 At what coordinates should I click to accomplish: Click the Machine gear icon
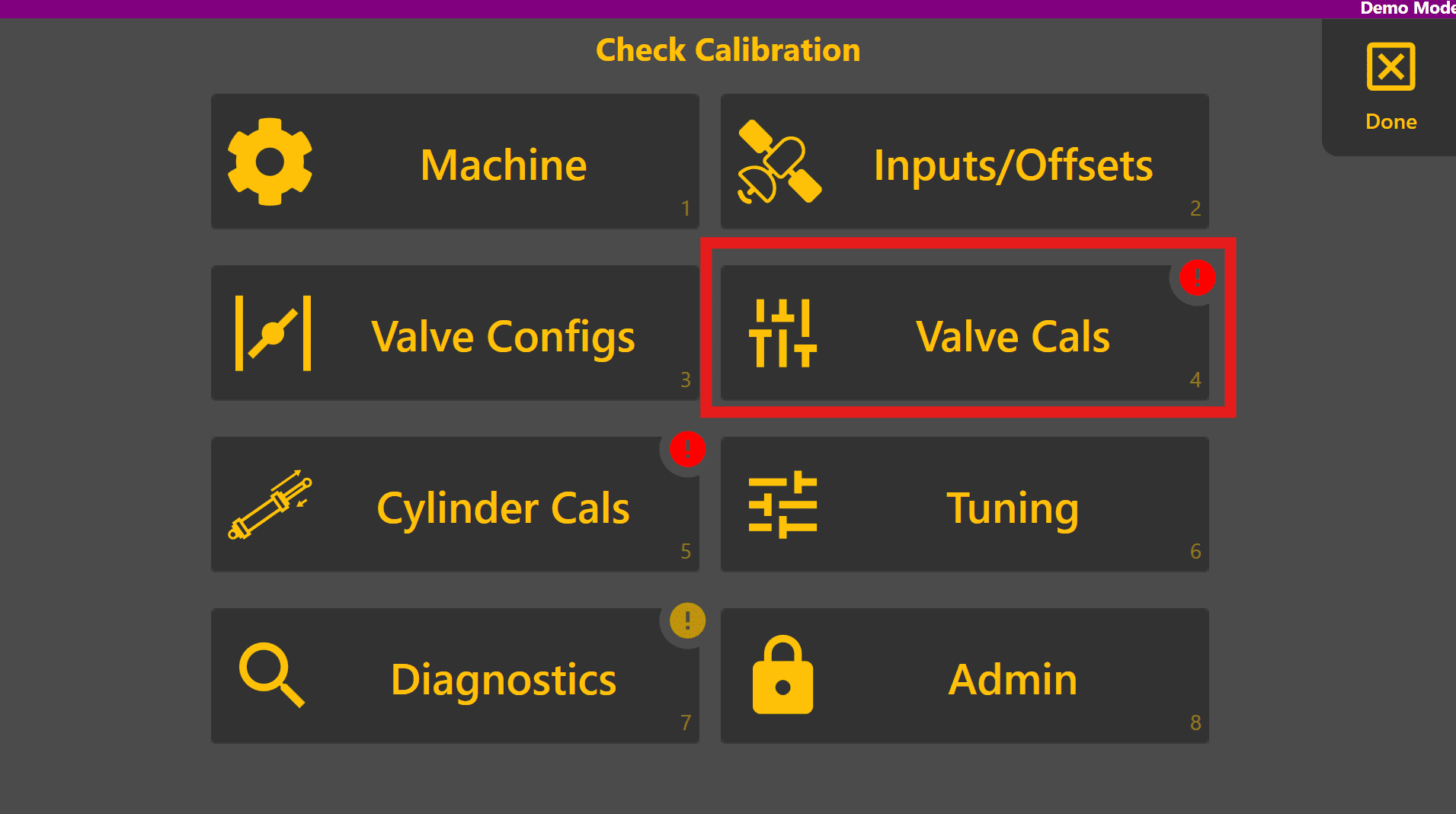coord(270,162)
